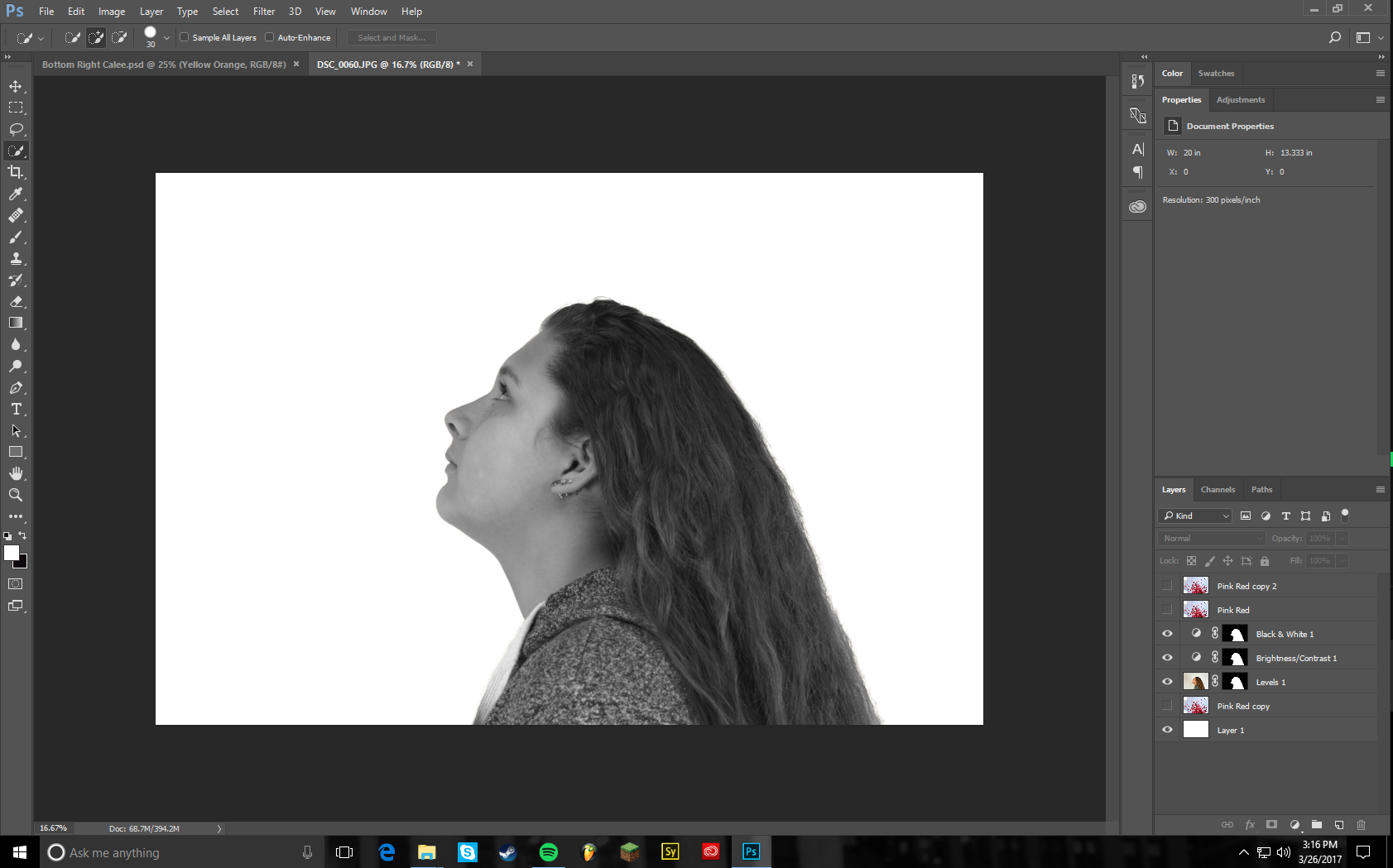1393x868 pixels.
Task: Hide the Levels 1 layer
Action: (1167, 682)
